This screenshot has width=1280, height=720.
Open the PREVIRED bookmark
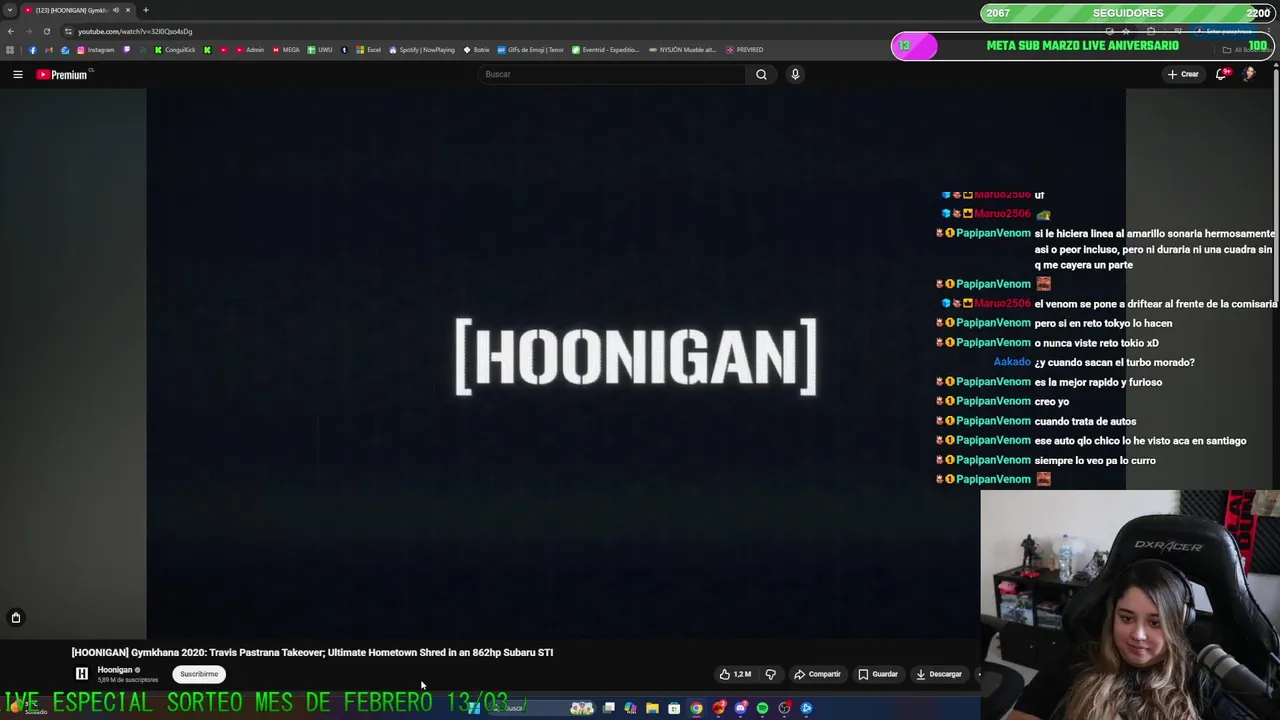point(745,50)
